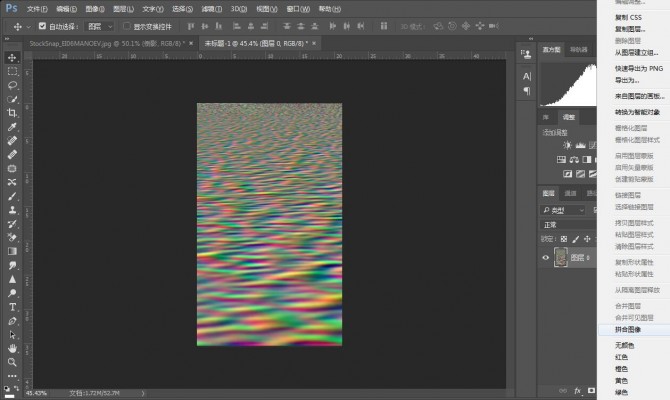Activate the Eyedropper tool
The width and height of the screenshot is (670, 400).
point(12,127)
